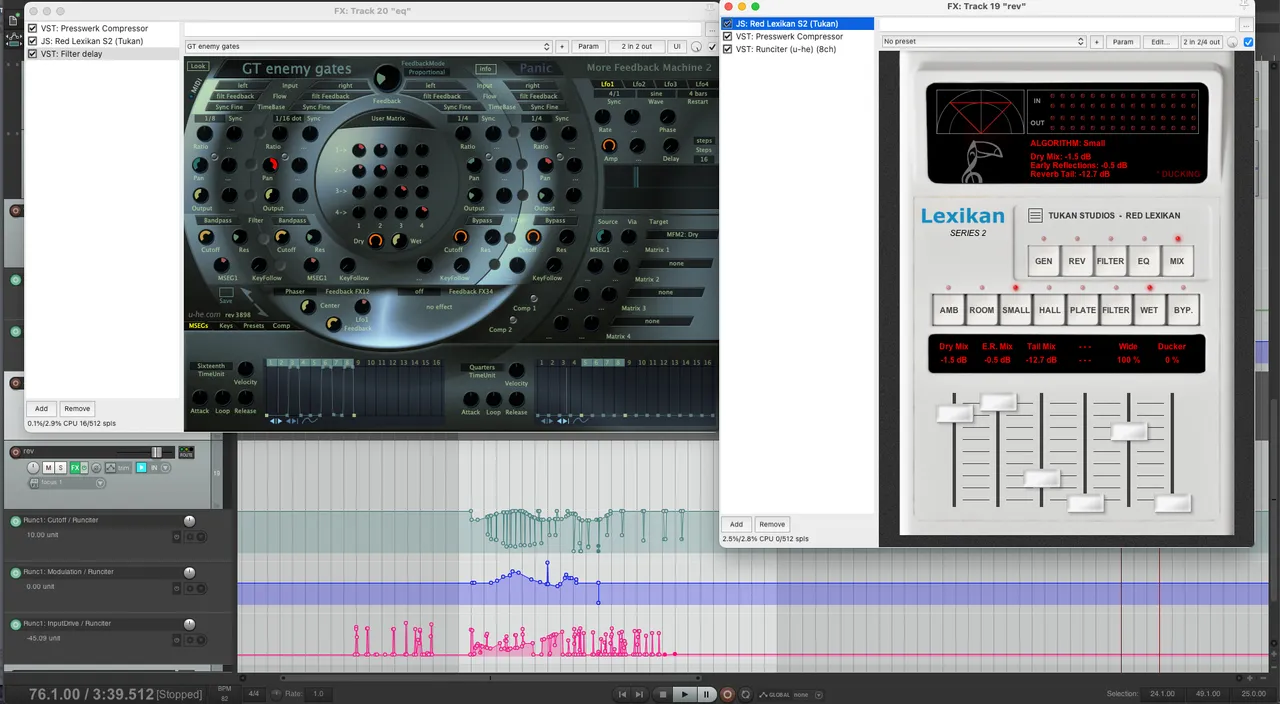The height and width of the screenshot is (704, 1280).
Task: Click the round Feedback play icon in MFM2
Action: coord(387,79)
